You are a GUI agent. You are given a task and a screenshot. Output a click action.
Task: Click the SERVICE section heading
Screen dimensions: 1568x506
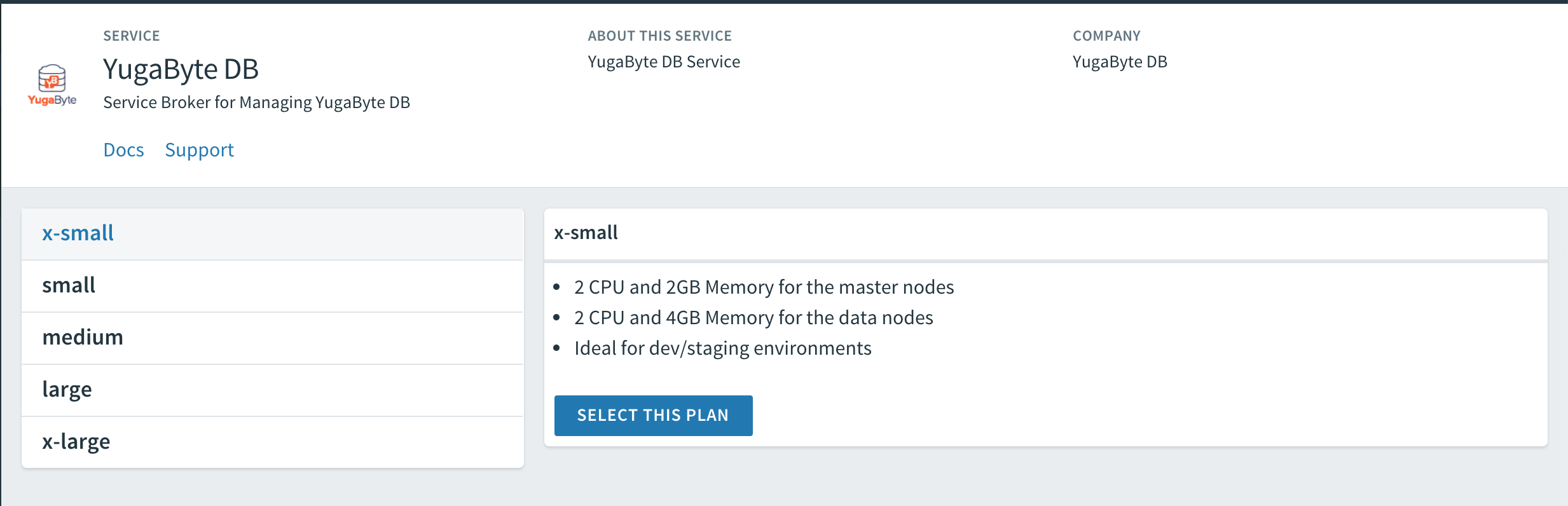click(x=132, y=36)
